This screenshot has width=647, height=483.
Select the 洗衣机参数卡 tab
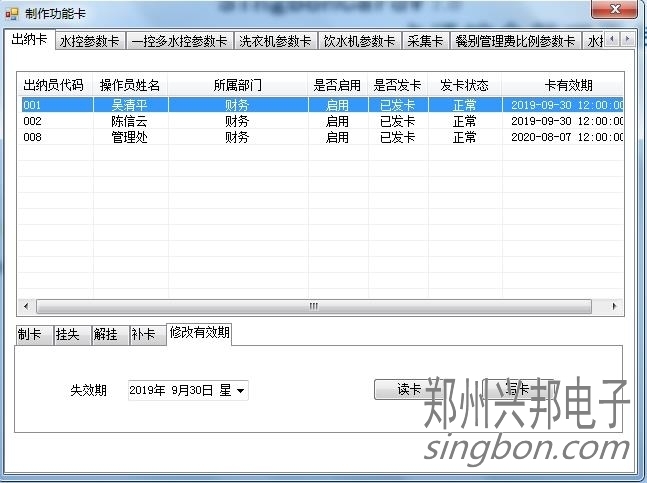275,42
